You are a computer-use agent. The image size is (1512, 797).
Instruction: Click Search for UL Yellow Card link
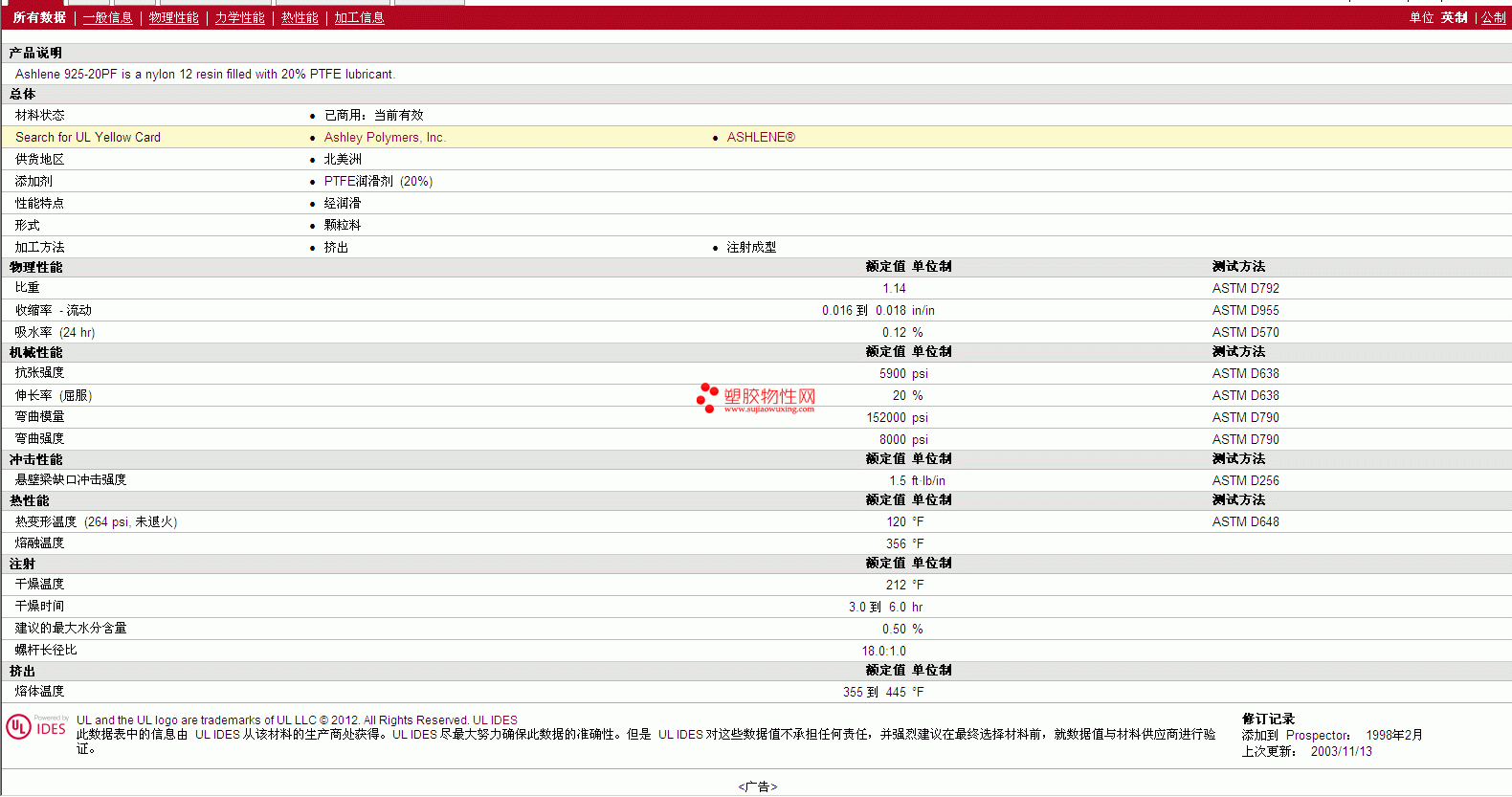[x=88, y=138]
